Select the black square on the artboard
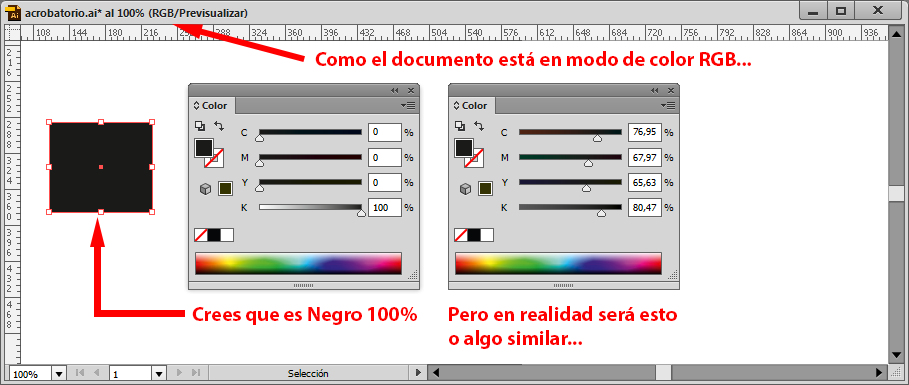This screenshot has width=909, height=385. coord(101,167)
